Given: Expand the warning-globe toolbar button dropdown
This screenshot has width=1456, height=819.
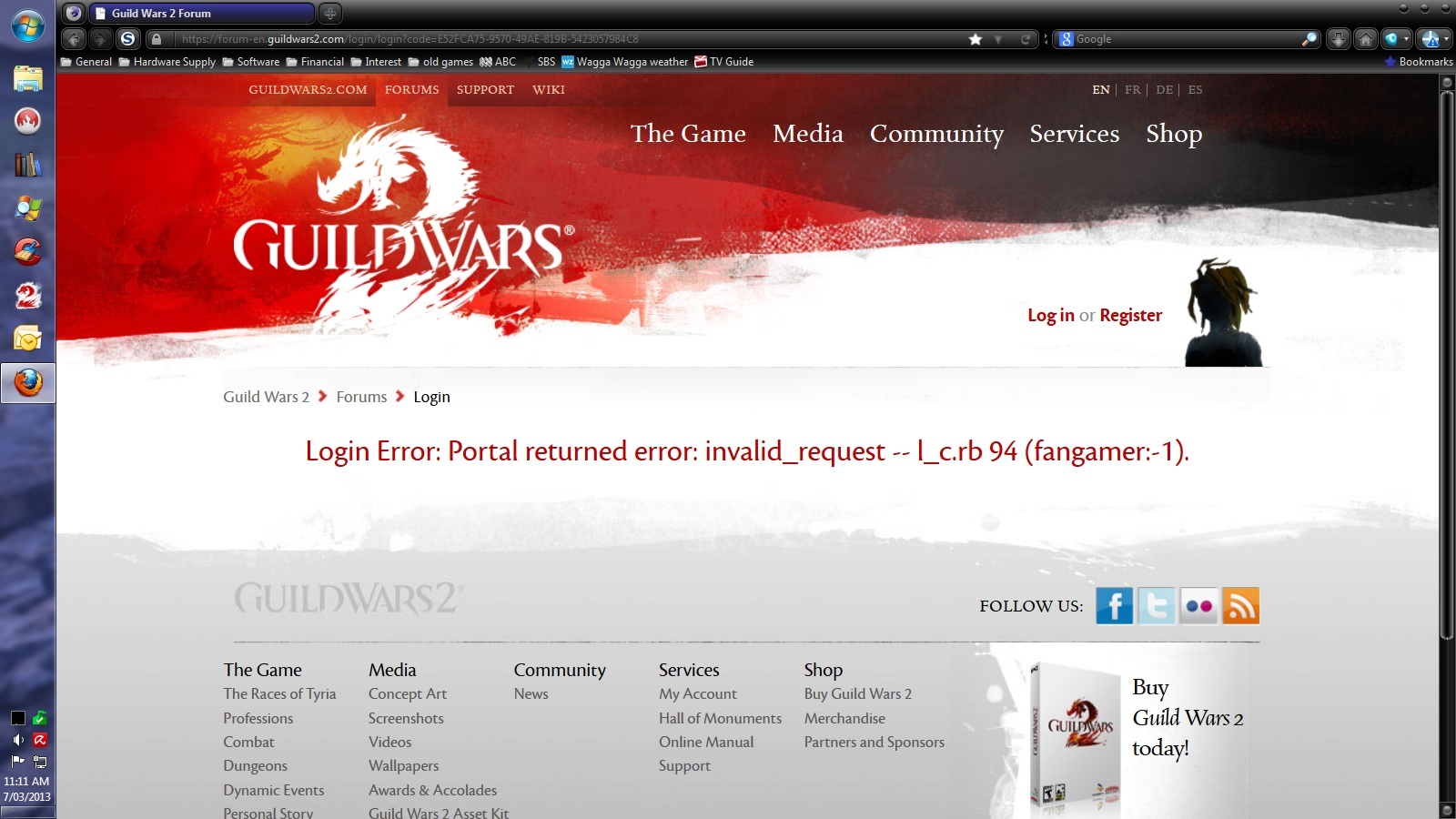Looking at the screenshot, I should [1445, 39].
